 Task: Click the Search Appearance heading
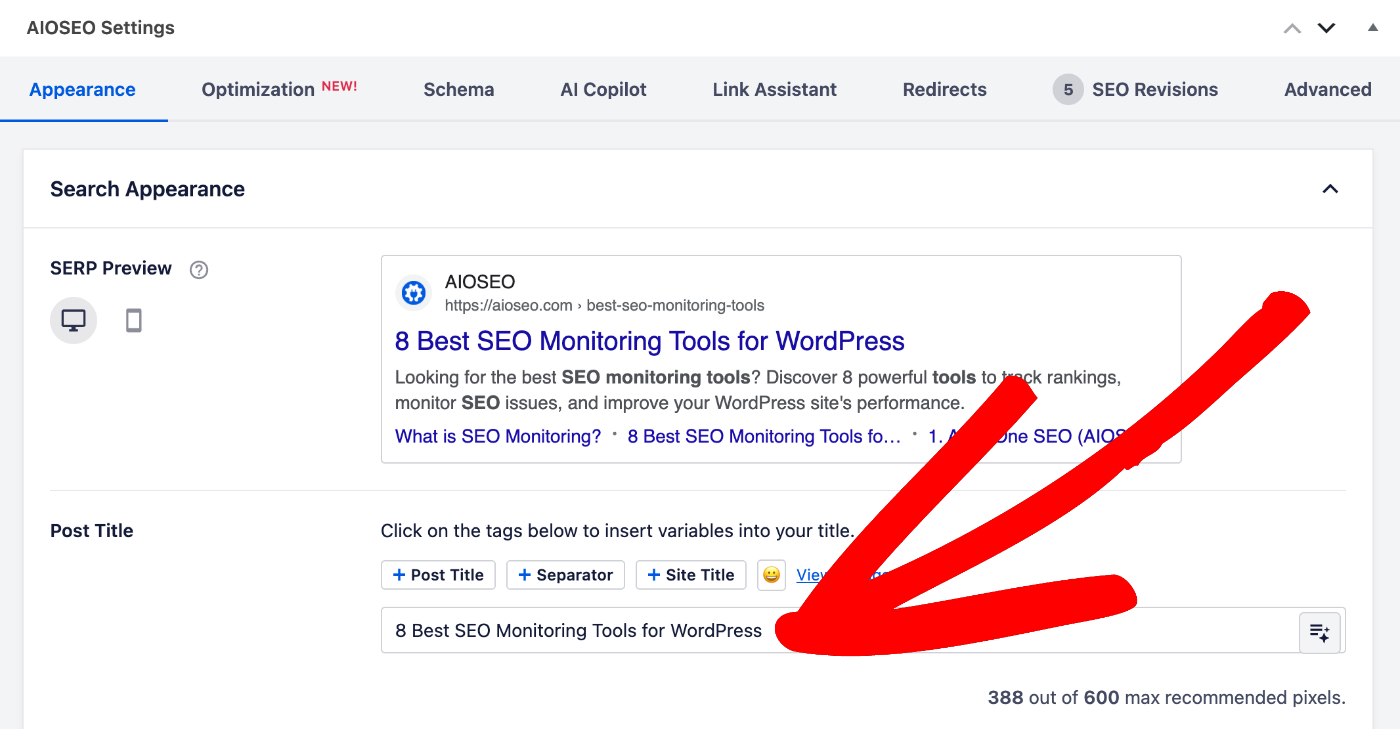pyautogui.click(x=148, y=189)
